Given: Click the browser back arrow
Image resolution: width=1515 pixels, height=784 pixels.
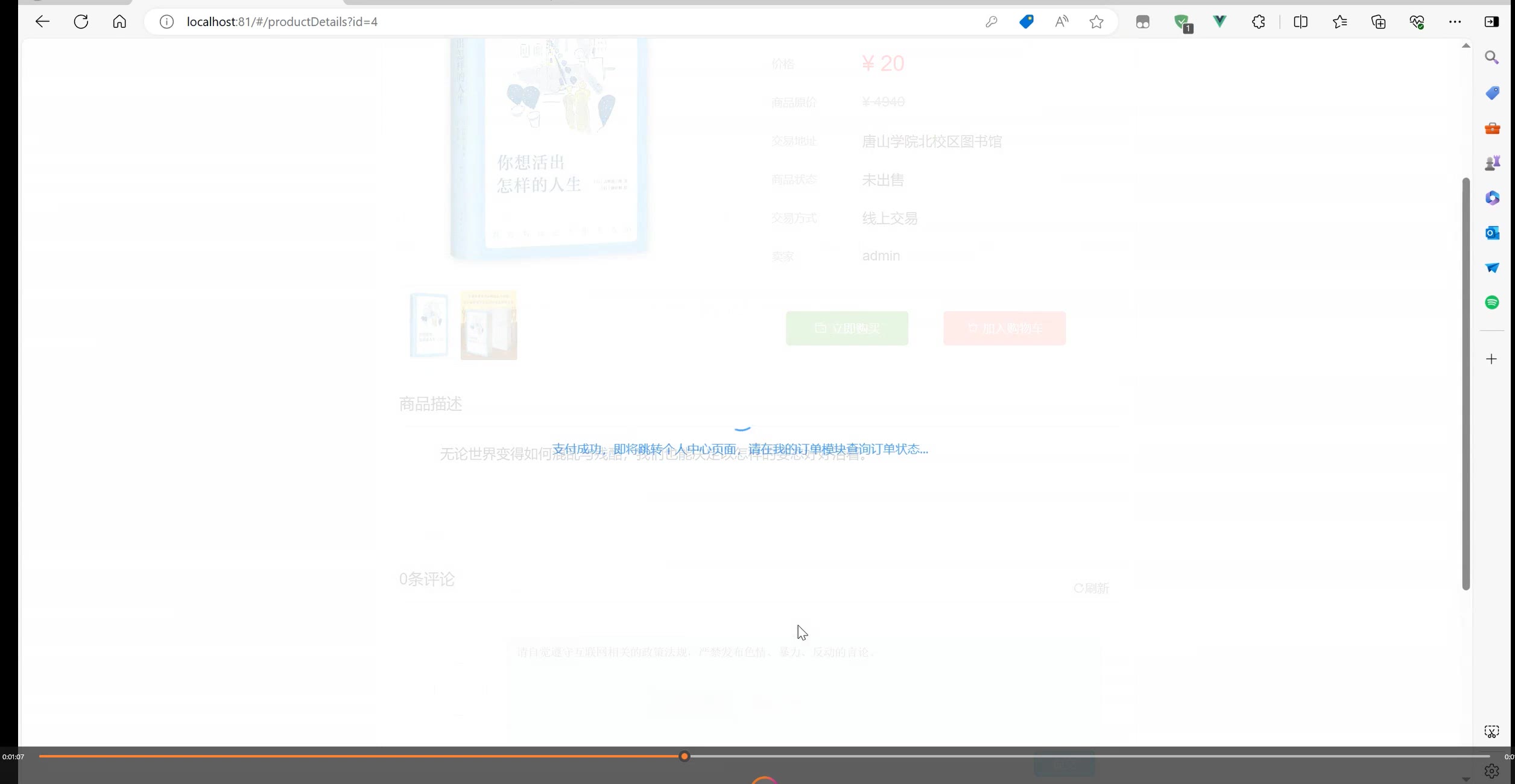Looking at the screenshot, I should 42,22.
